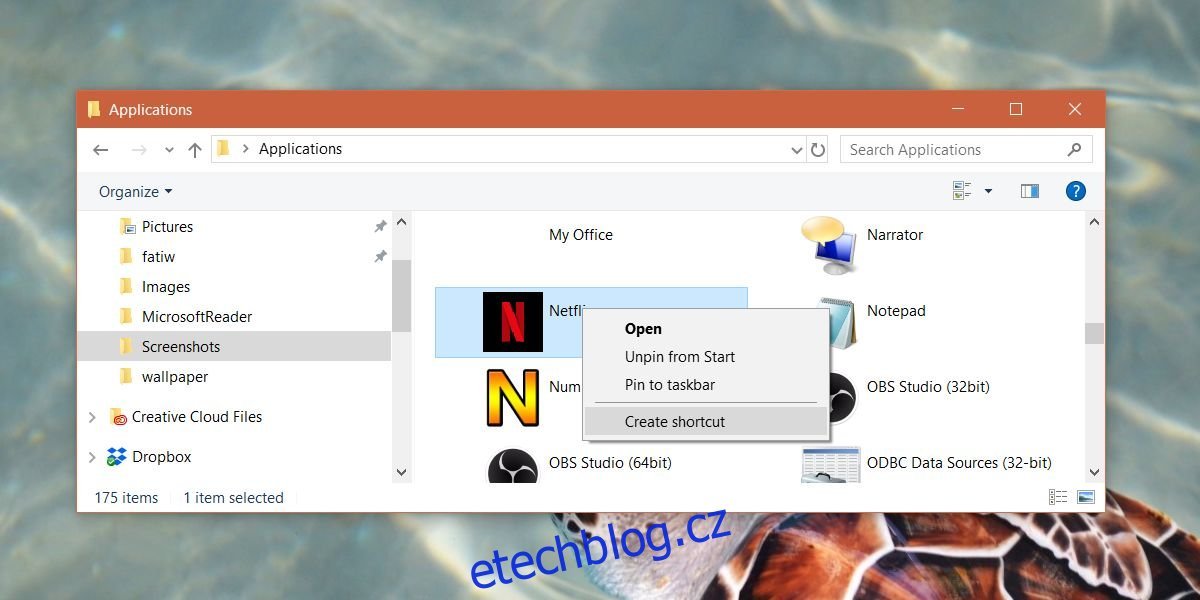This screenshot has height=600, width=1200.
Task: Select the Screenshots folder in sidebar
Action: pyautogui.click(x=234, y=347)
